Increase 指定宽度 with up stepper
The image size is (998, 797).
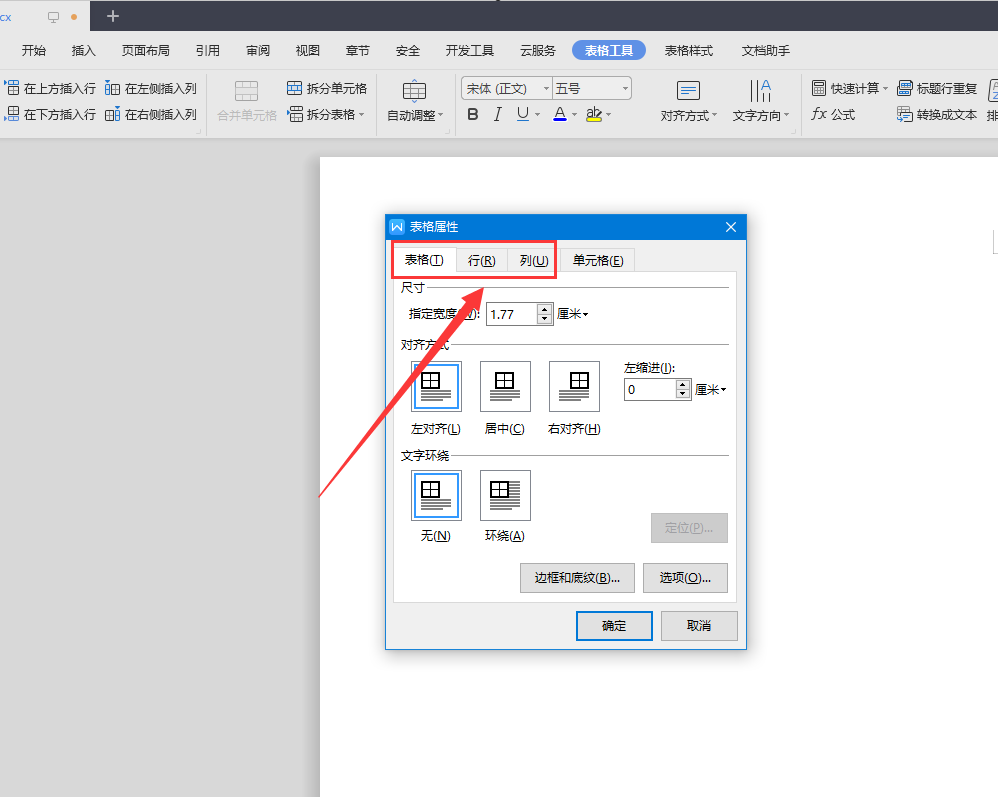click(x=545, y=309)
